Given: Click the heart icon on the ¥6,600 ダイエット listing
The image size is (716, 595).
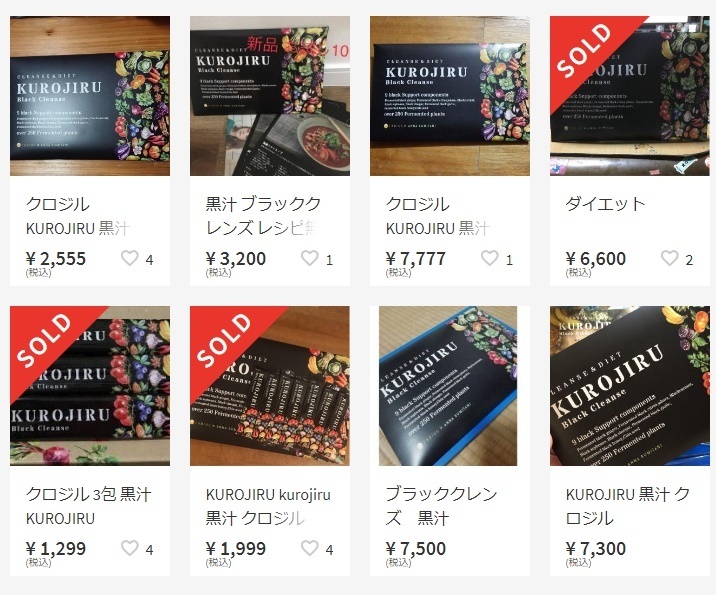Looking at the screenshot, I should coord(669,258).
